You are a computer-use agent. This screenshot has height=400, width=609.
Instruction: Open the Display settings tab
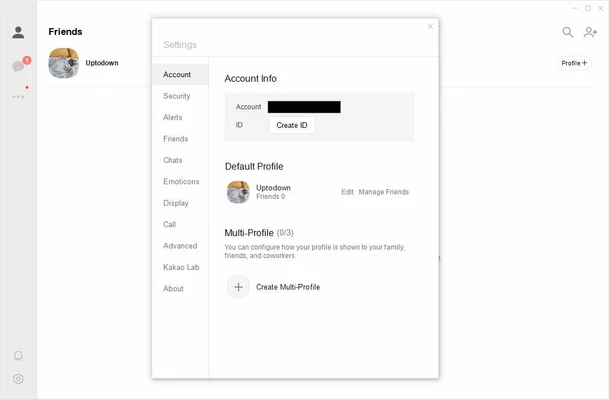(180, 203)
